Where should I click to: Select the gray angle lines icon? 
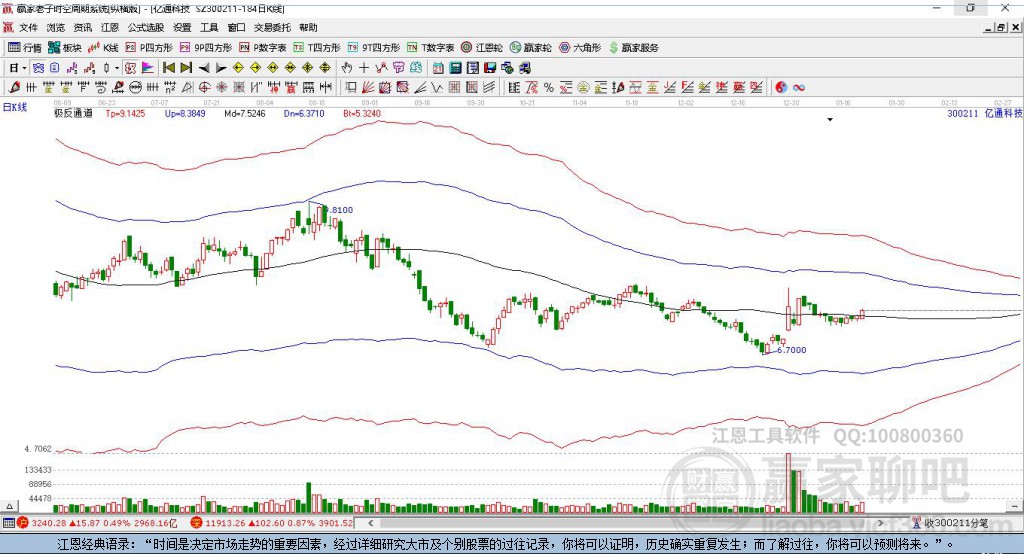tap(420, 88)
